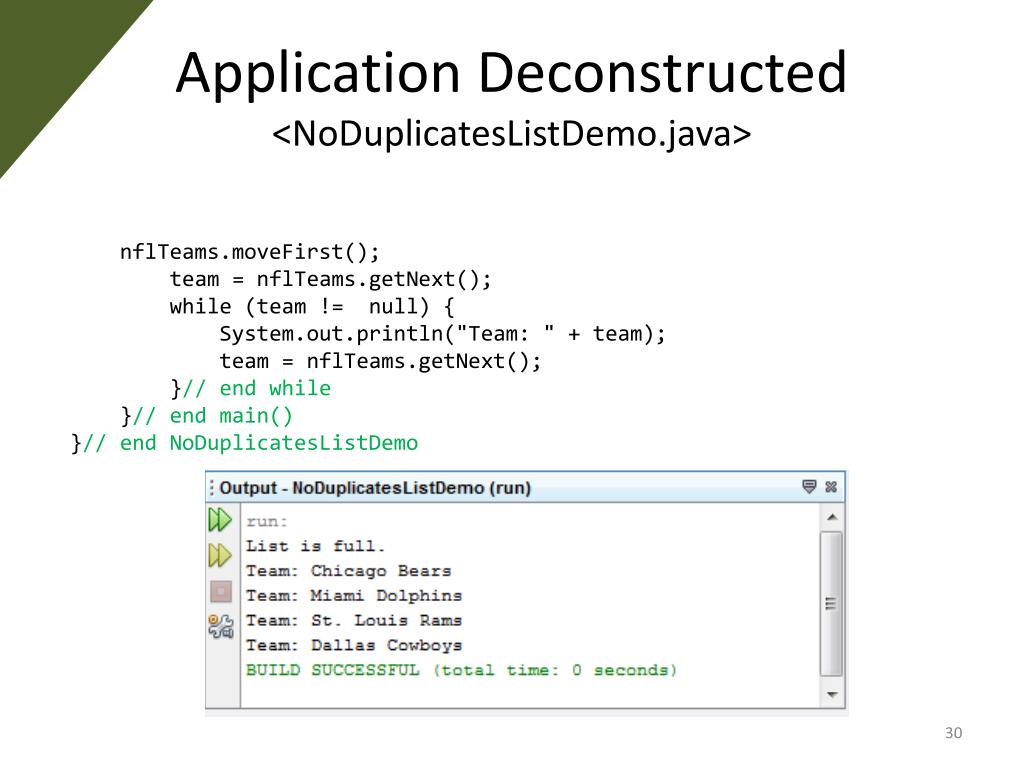Click the 'while (team != null) {' code line
Image resolution: width=1024 pixels, height=768 pixels.
pyautogui.click(x=312, y=307)
